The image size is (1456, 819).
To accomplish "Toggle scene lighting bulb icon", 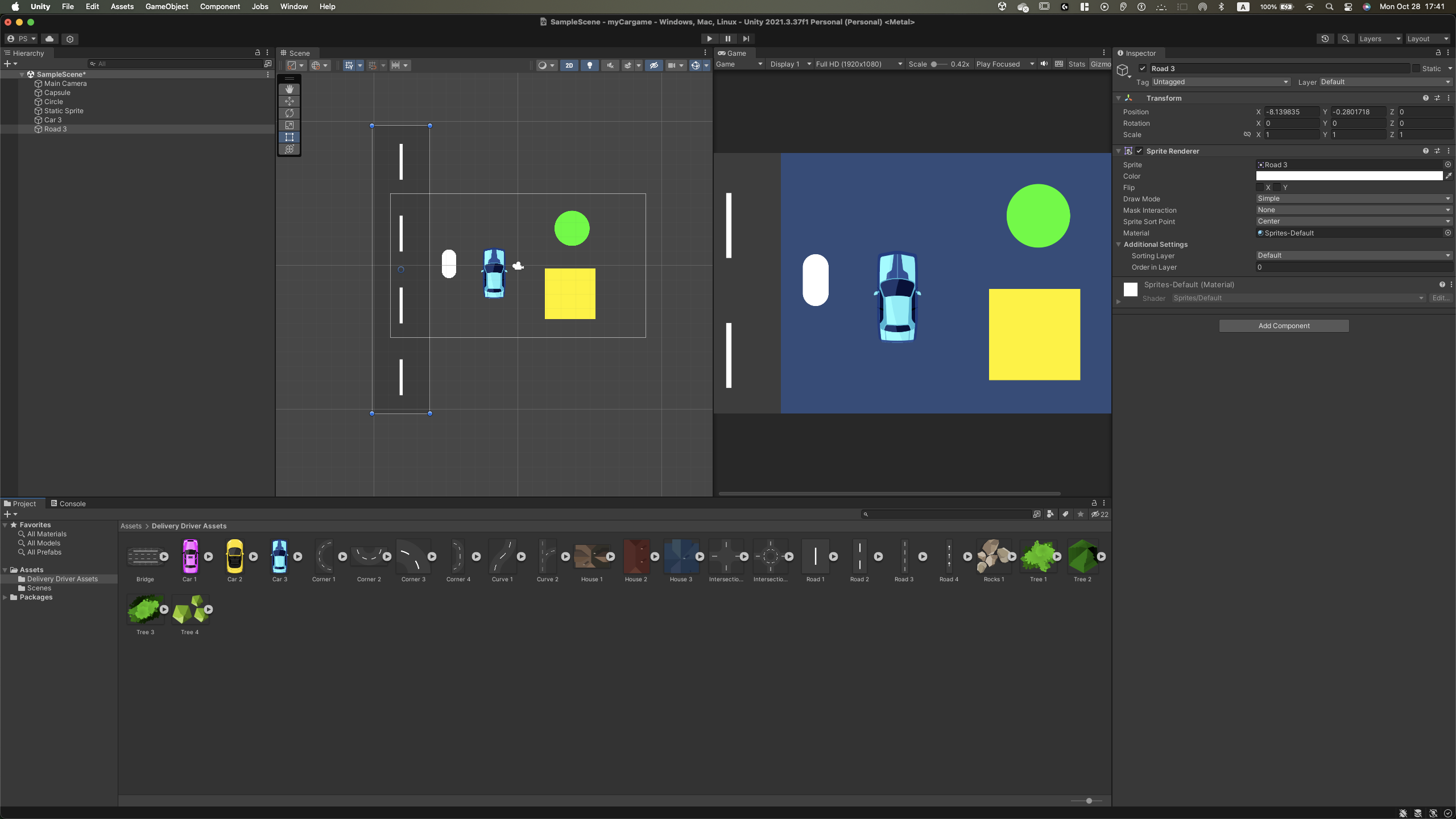I will 590,65.
